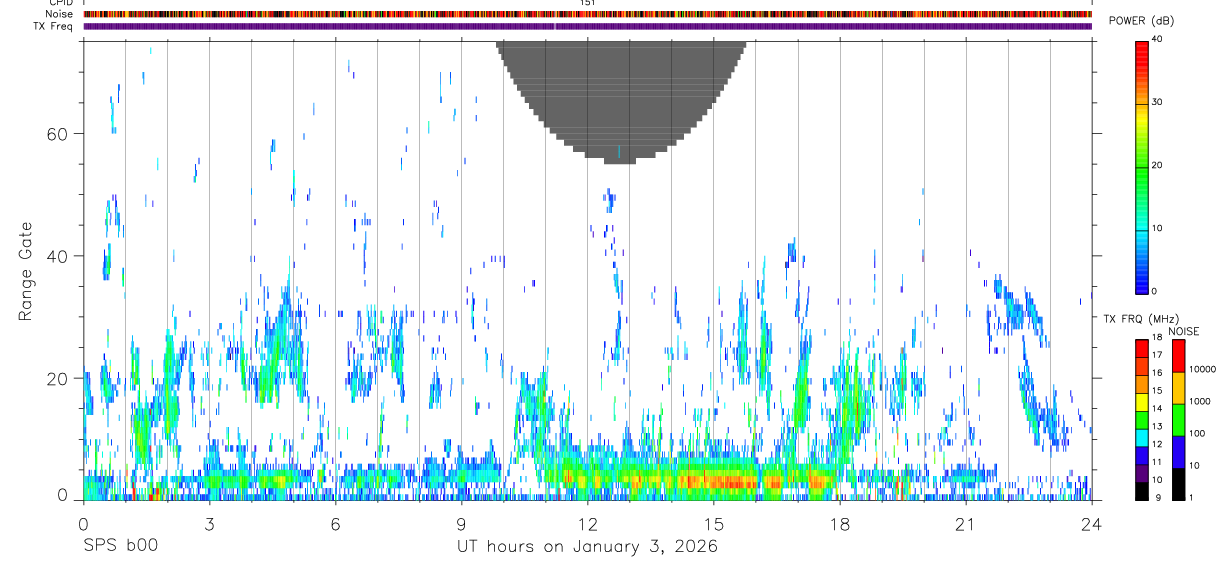Click power scale value '30'
This screenshot has height=567, width=1228.
[x=1158, y=103]
